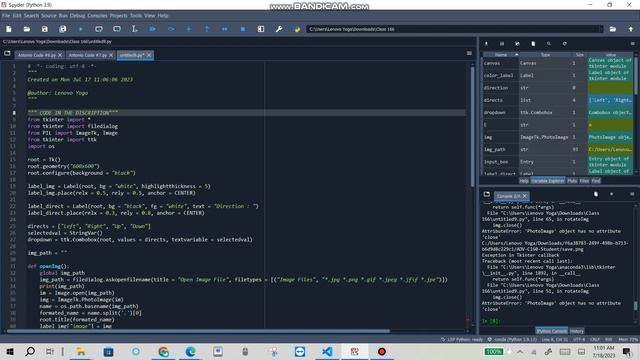Select the 'dropdown' variable row
640x360 pixels.
558,112
